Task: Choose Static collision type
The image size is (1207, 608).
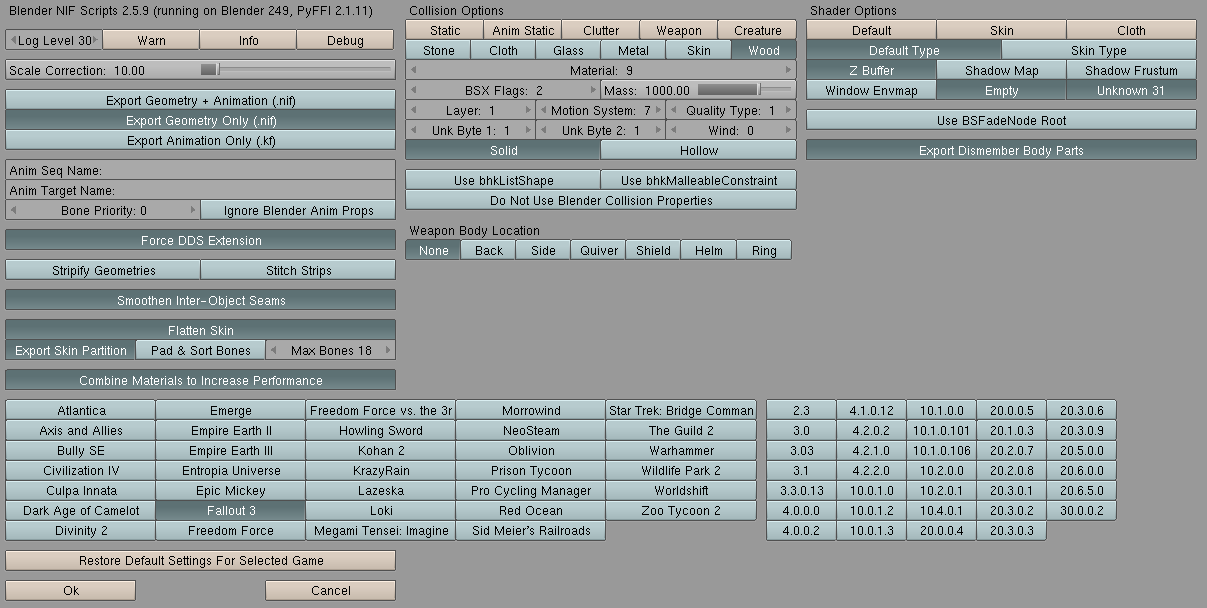Action: tap(445, 30)
